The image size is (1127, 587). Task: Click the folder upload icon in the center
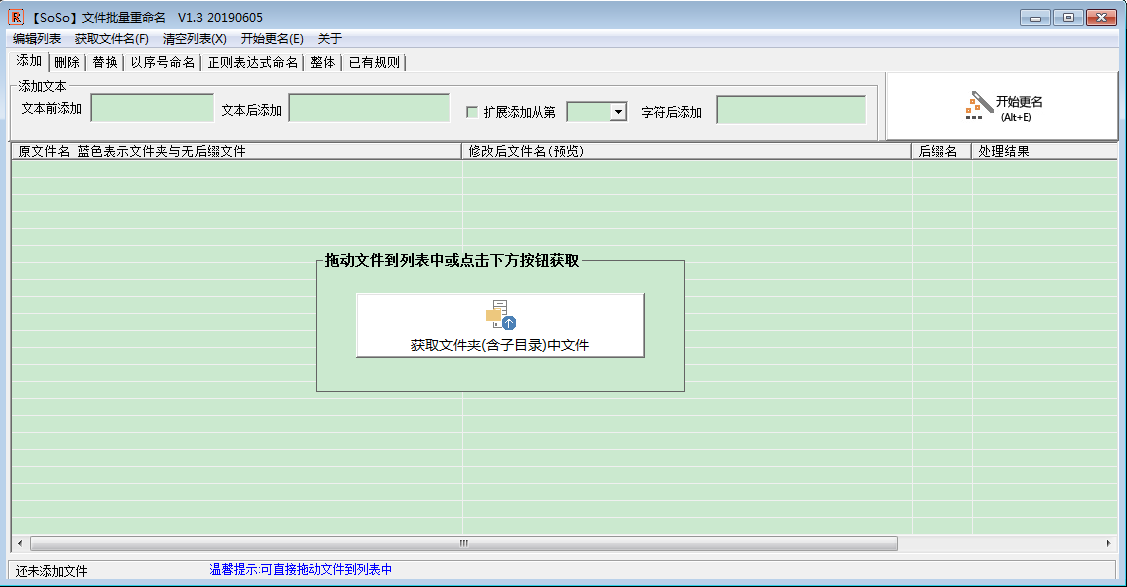500,315
